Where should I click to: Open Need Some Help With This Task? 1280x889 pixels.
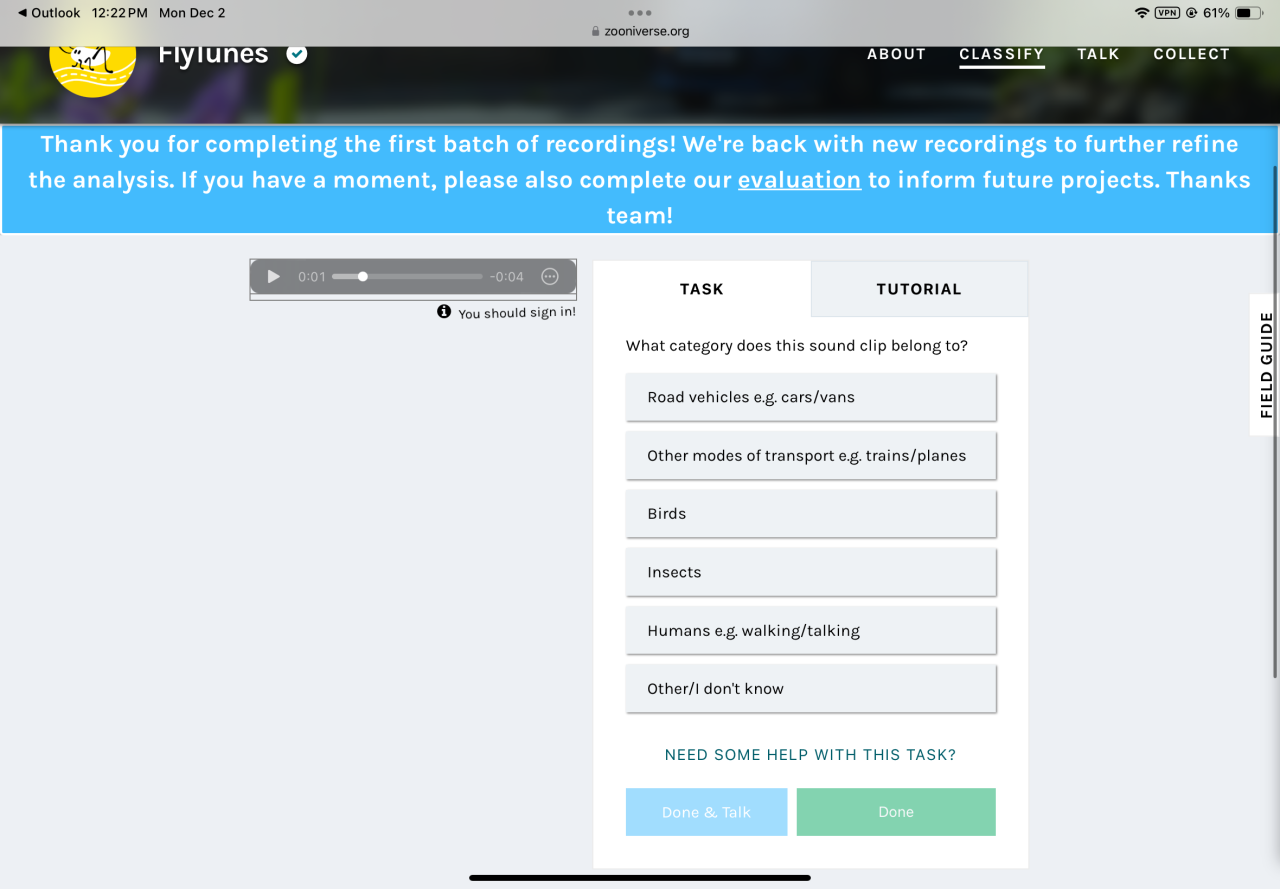(811, 755)
